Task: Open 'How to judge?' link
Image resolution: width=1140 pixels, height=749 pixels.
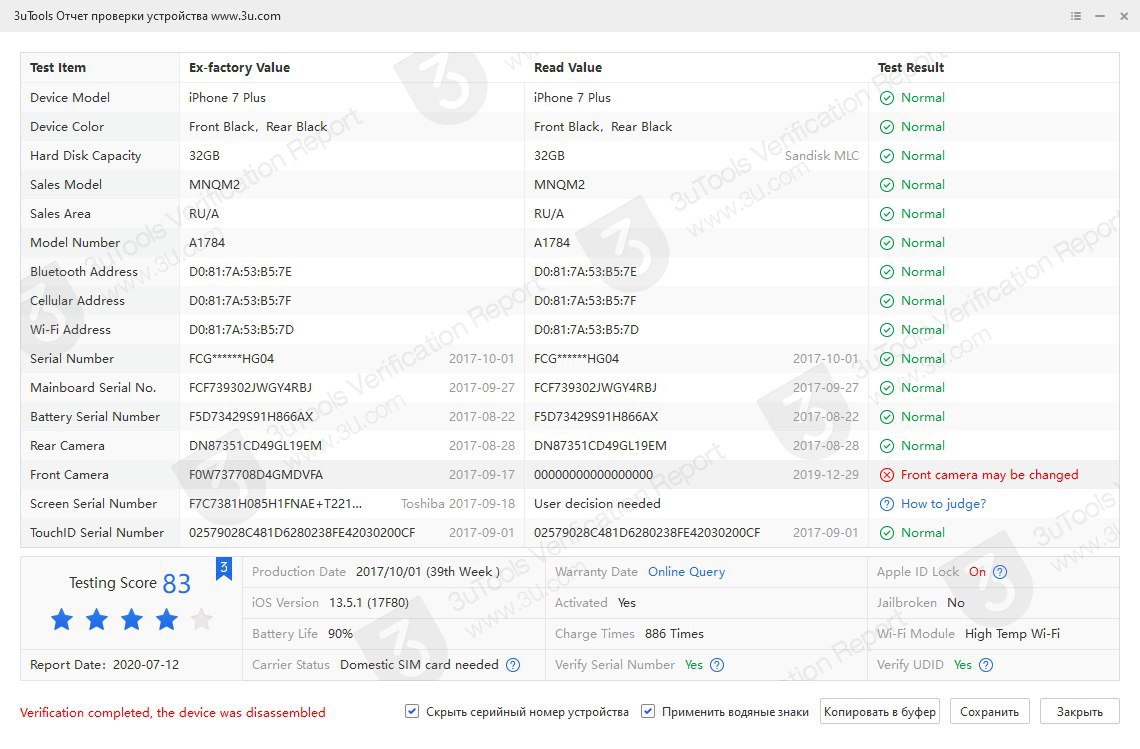Action: 943,504
